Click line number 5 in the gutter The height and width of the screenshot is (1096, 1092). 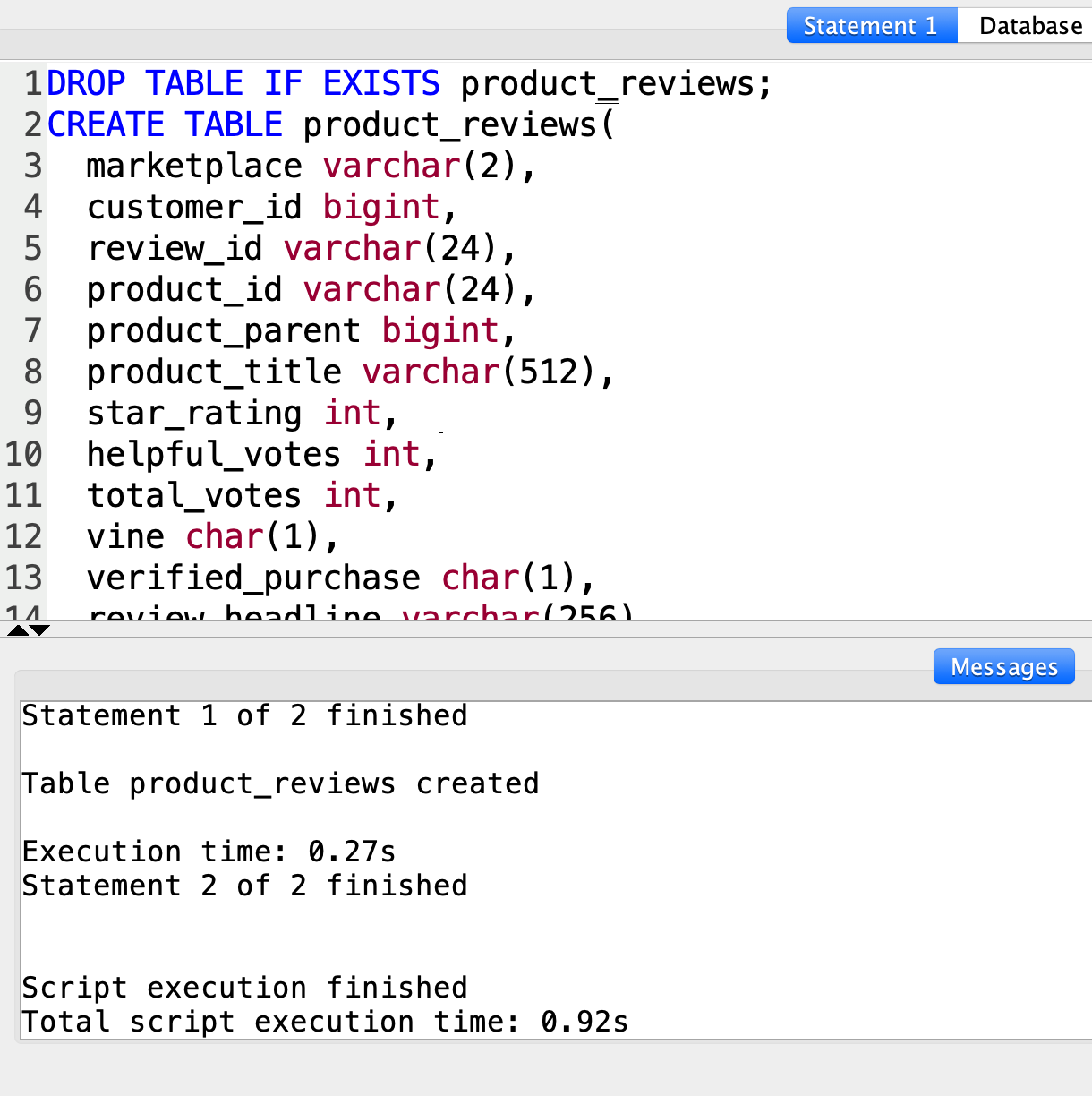coord(32,248)
